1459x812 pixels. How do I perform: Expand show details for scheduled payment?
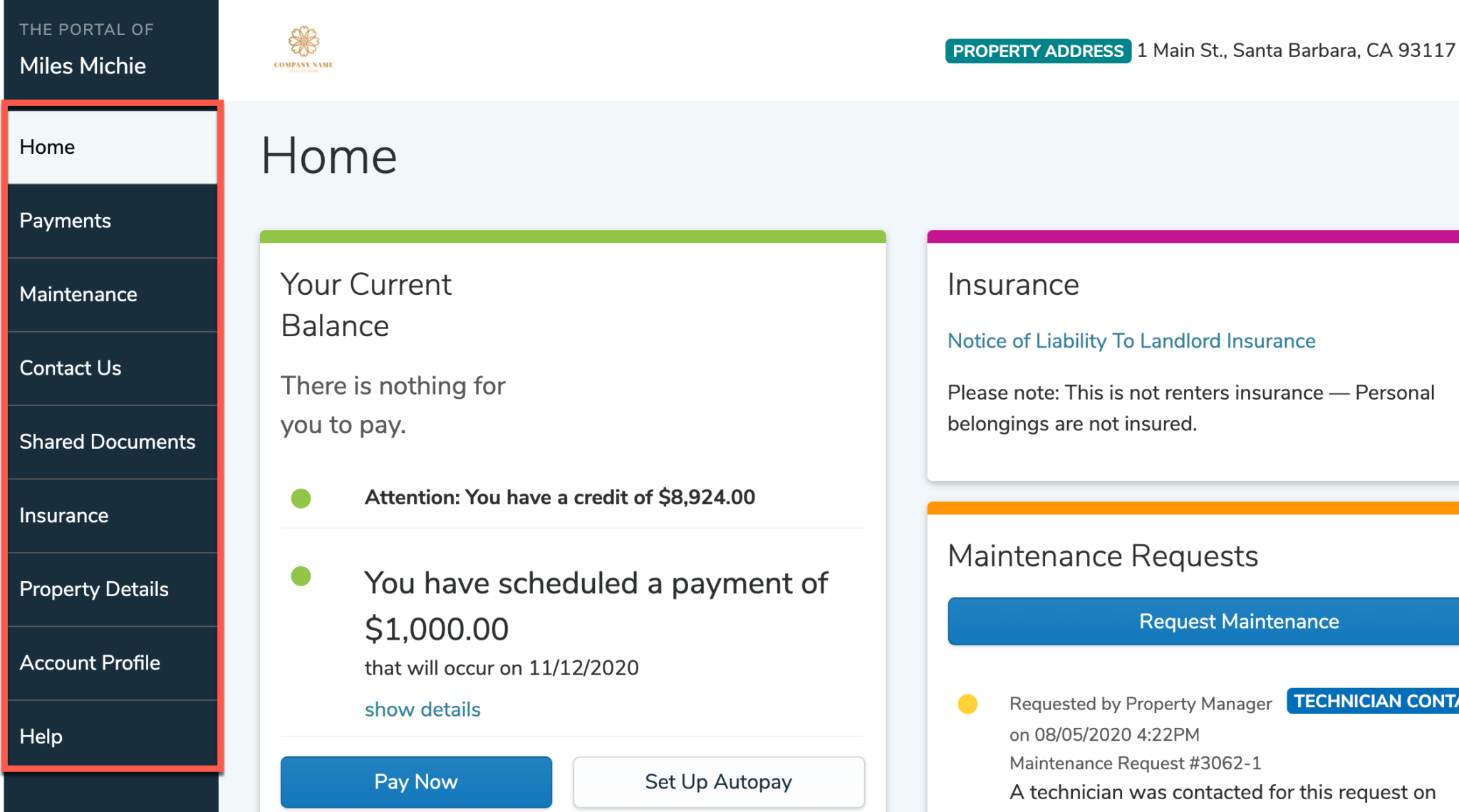pyautogui.click(x=422, y=709)
